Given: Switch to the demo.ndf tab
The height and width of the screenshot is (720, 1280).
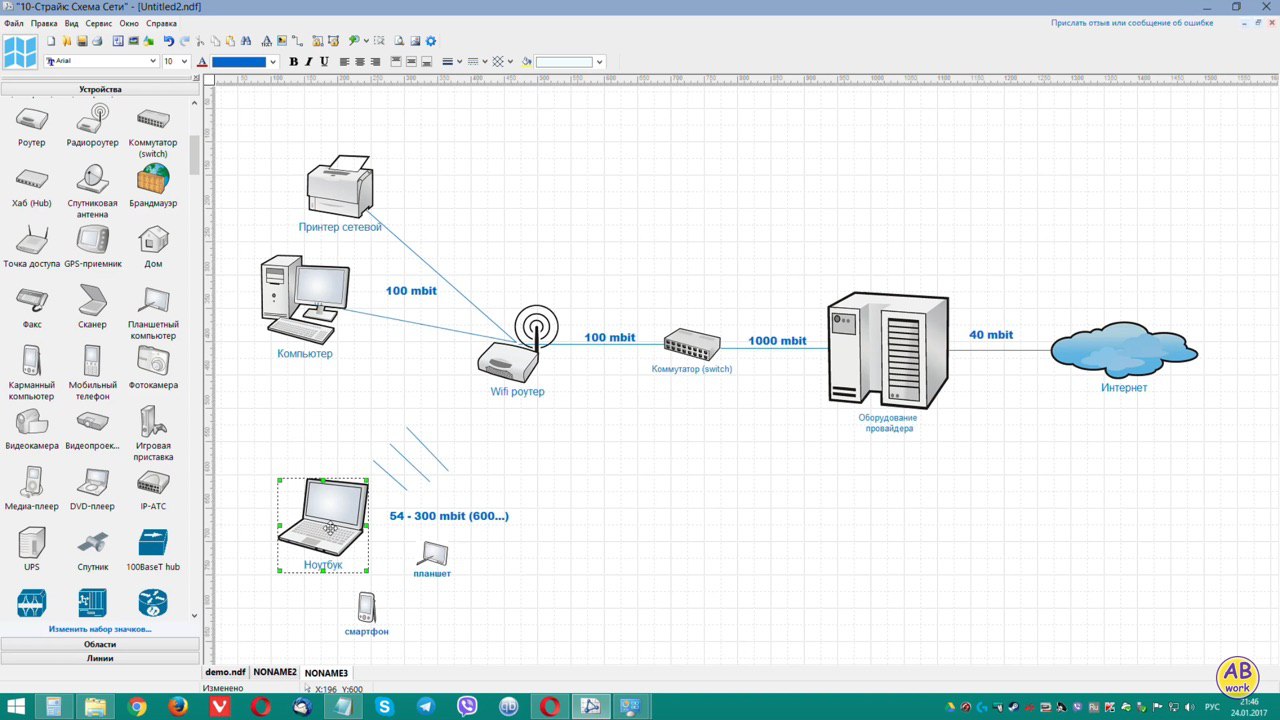Looking at the screenshot, I should pos(225,673).
